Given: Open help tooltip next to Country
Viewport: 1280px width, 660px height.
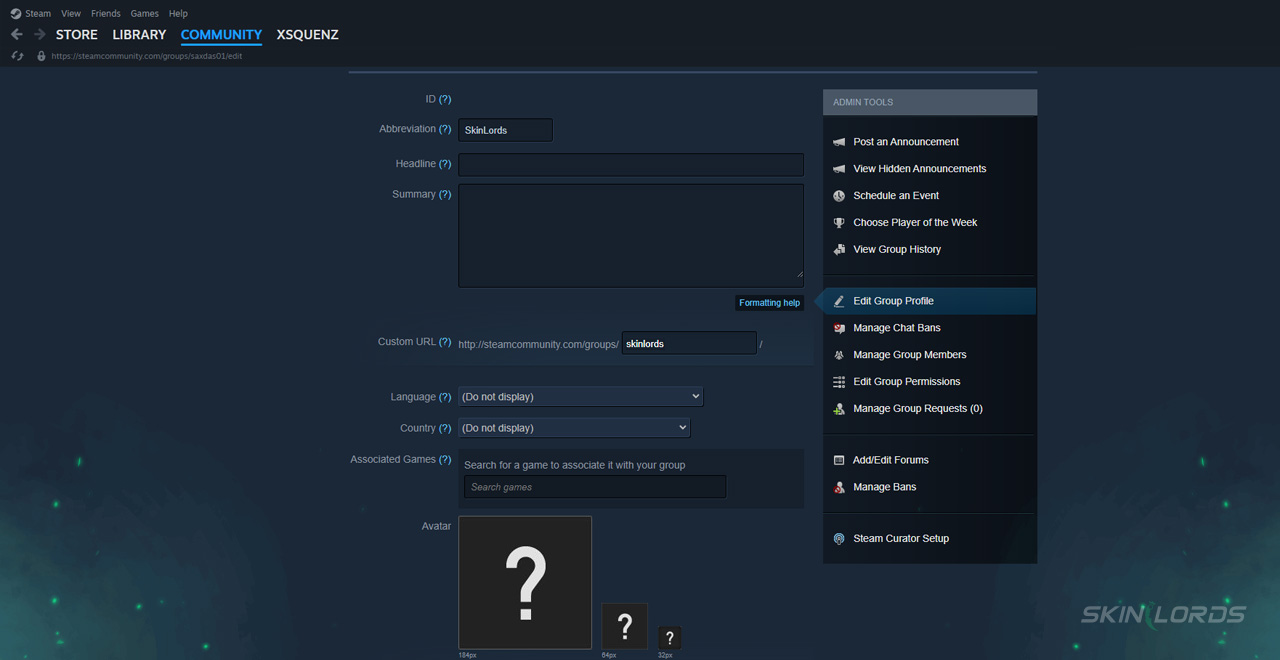Looking at the screenshot, I should coord(445,428).
